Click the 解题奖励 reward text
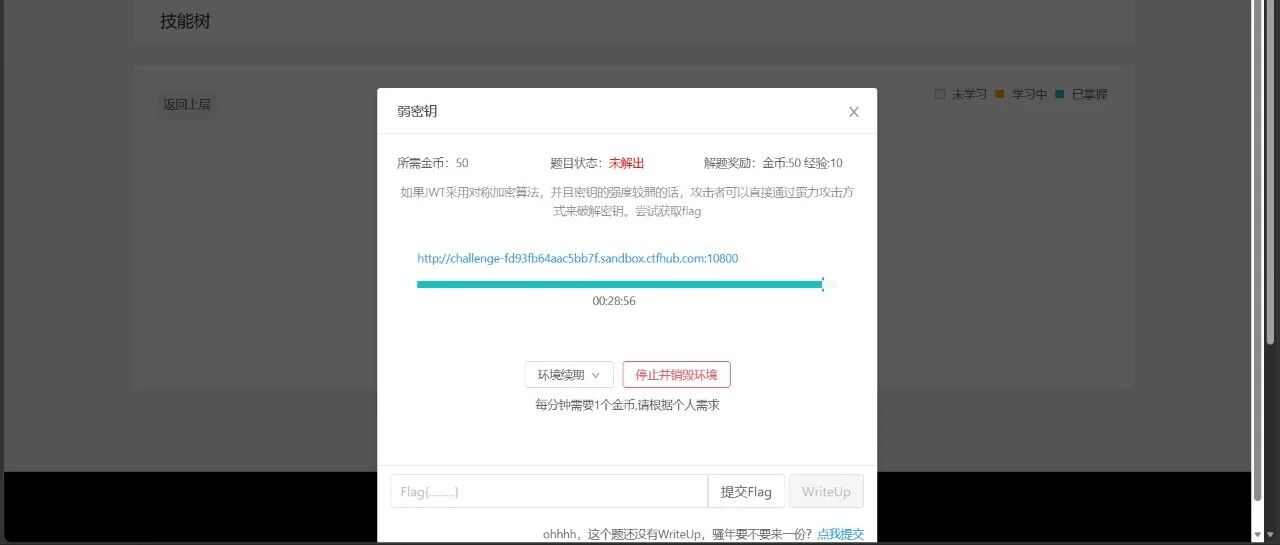1280x545 pixels. [773, 163]
